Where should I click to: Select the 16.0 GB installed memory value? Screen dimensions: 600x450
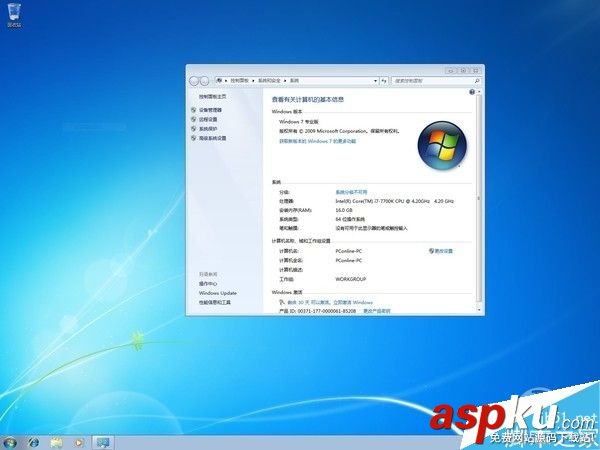click(344, 210)
